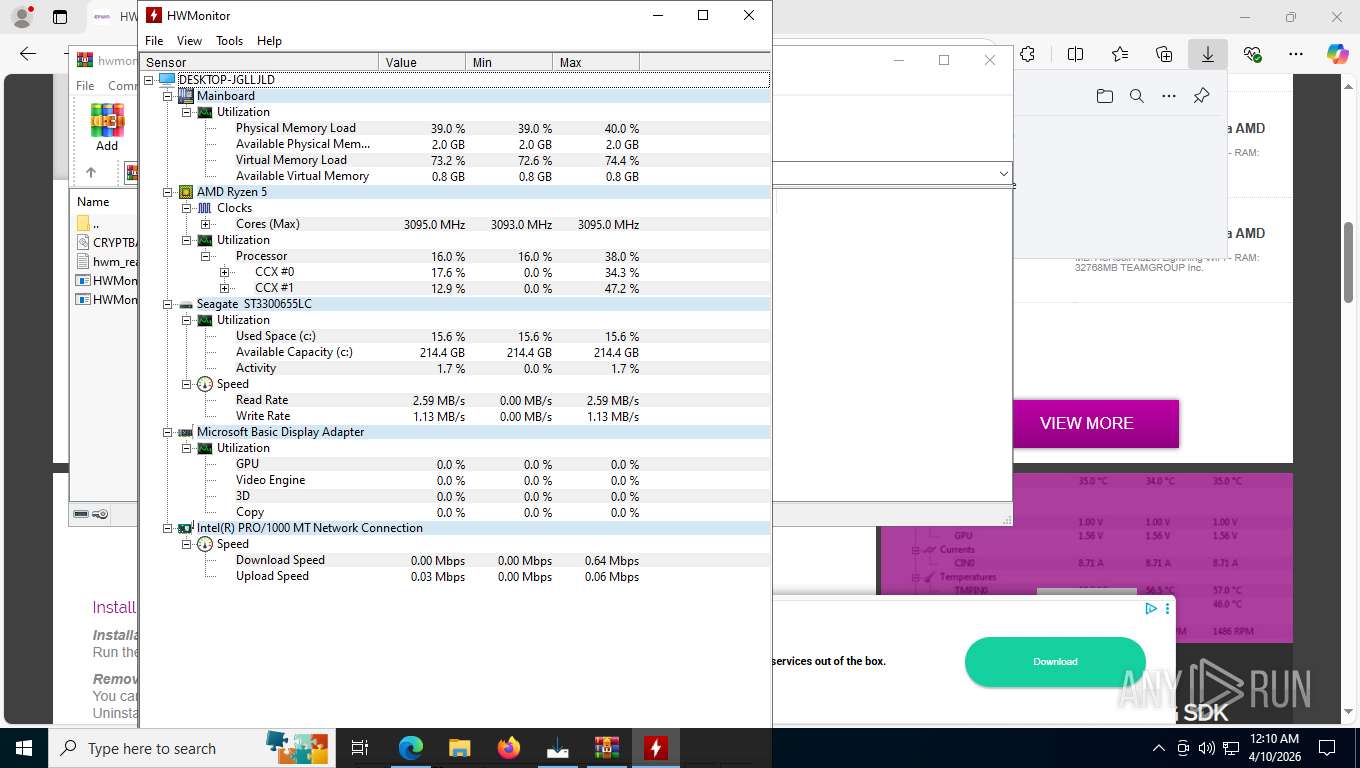
Task: Open the File menu in HWMonitor
Action: [154, 41]
